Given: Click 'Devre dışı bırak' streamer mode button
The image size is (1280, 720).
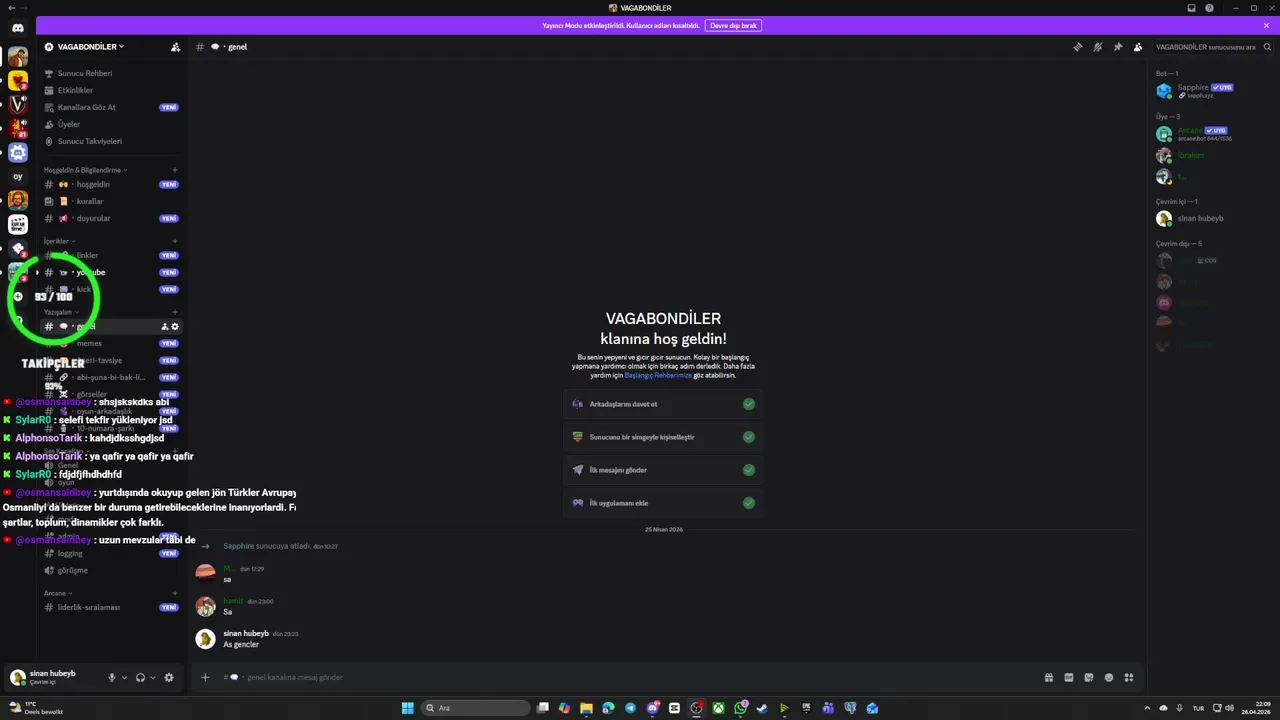Looking at the screenshot, I should coord(733,26).
